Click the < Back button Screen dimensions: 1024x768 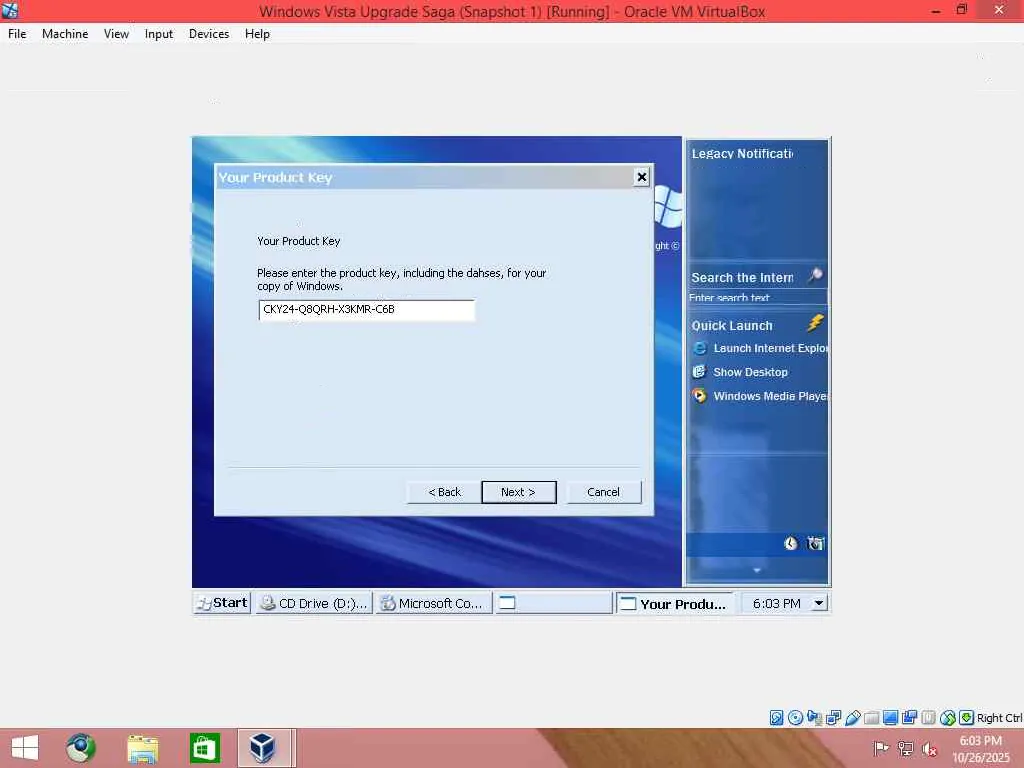(444, 492)
